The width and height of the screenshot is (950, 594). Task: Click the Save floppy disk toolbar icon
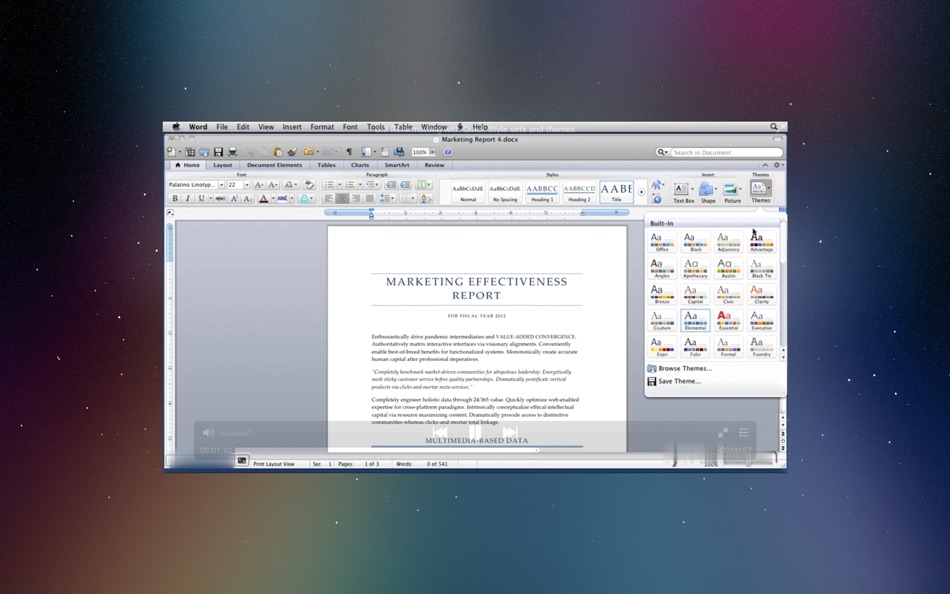pos(218,152)
